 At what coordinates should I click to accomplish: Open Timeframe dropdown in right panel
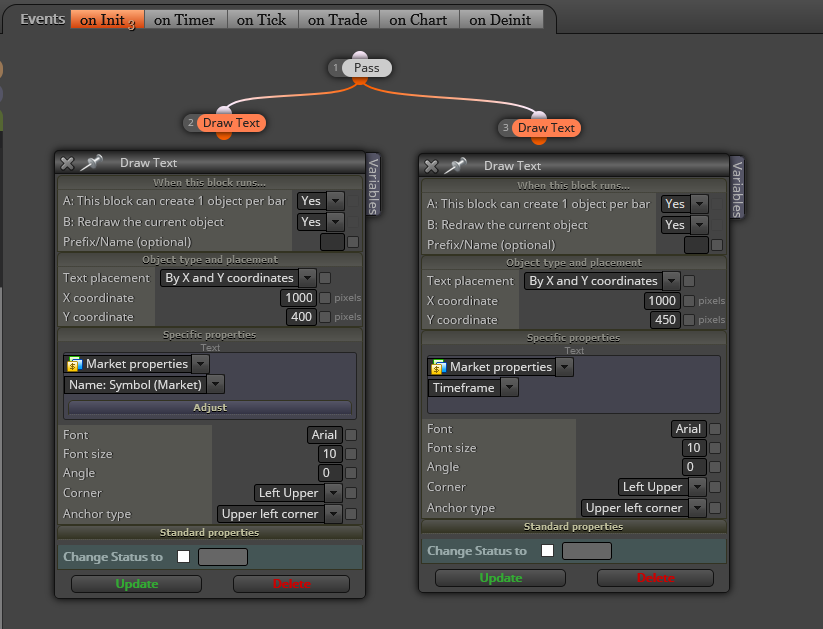[509, 388]
